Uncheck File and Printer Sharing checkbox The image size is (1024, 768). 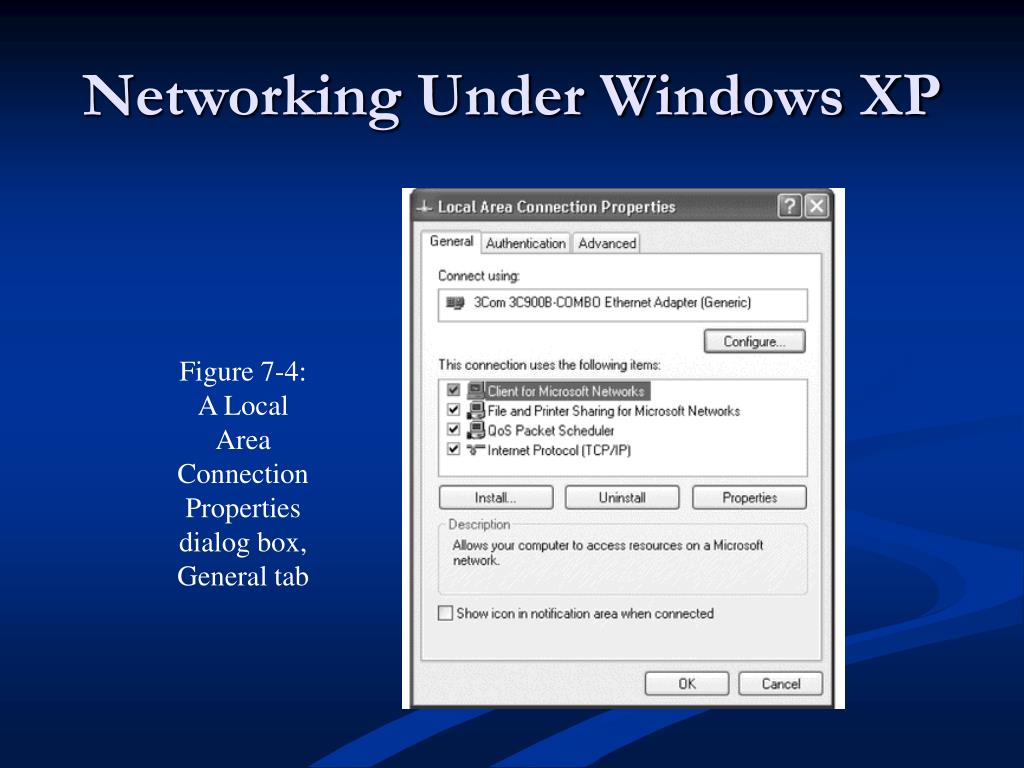tap(453, 409)
